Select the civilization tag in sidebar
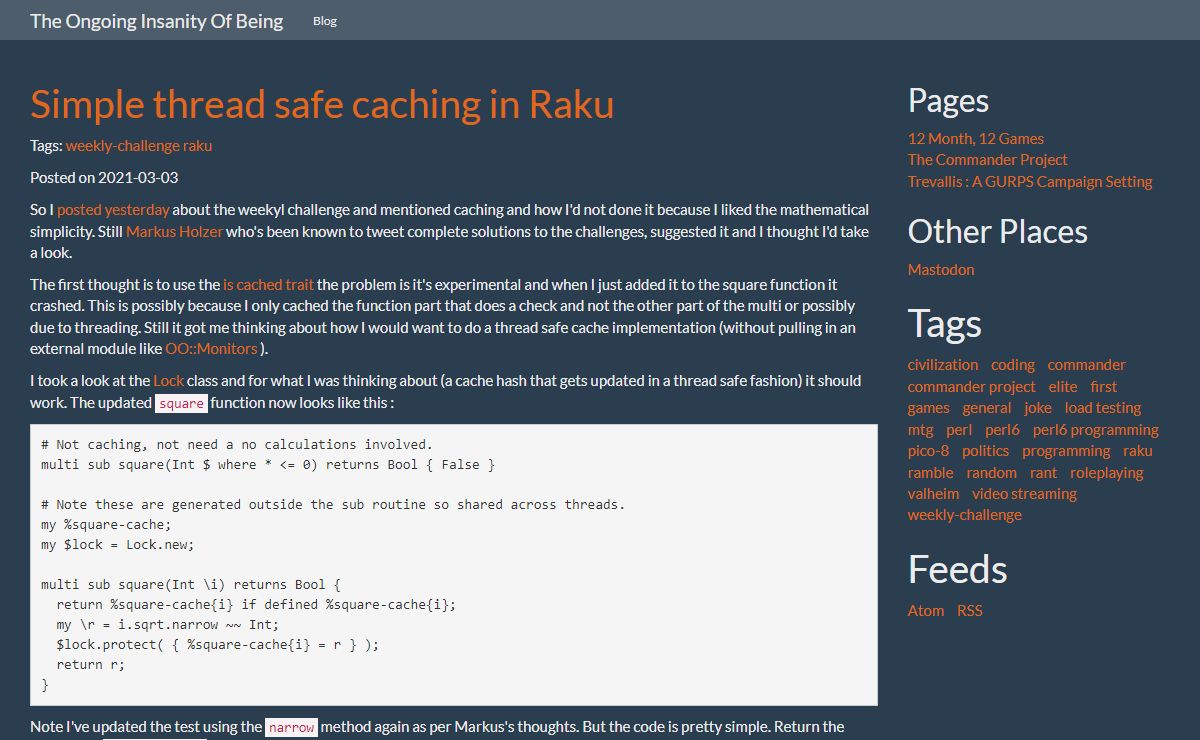Image resolution: width=1200 pixels, height=740 pixels. point(942,365)
